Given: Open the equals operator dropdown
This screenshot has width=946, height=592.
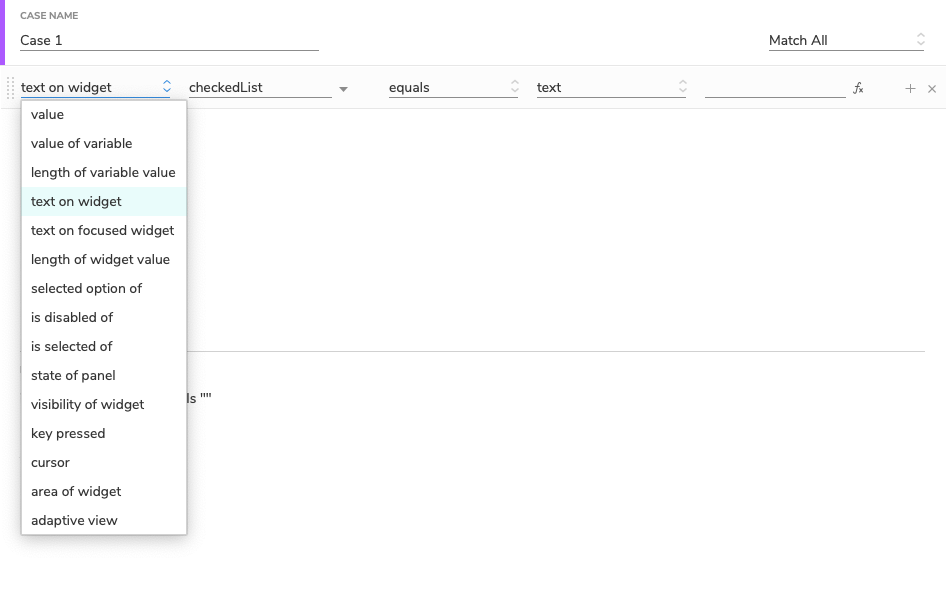Looking at the screenshot, I should pos(453,88).
